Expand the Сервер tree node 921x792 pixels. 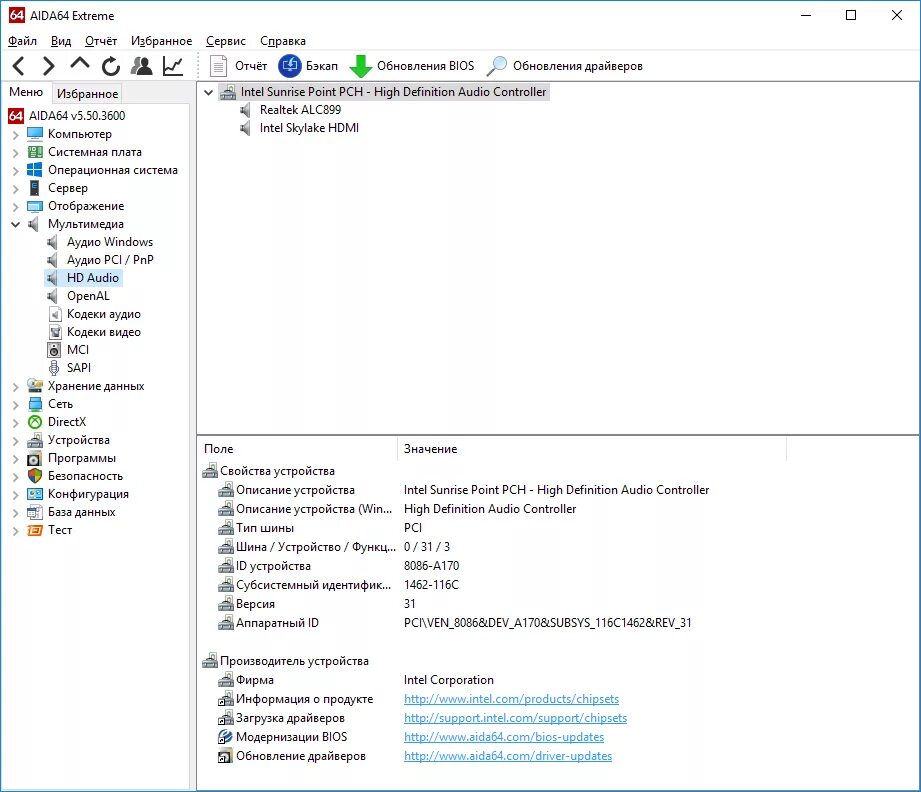click(x=16, y=189)
